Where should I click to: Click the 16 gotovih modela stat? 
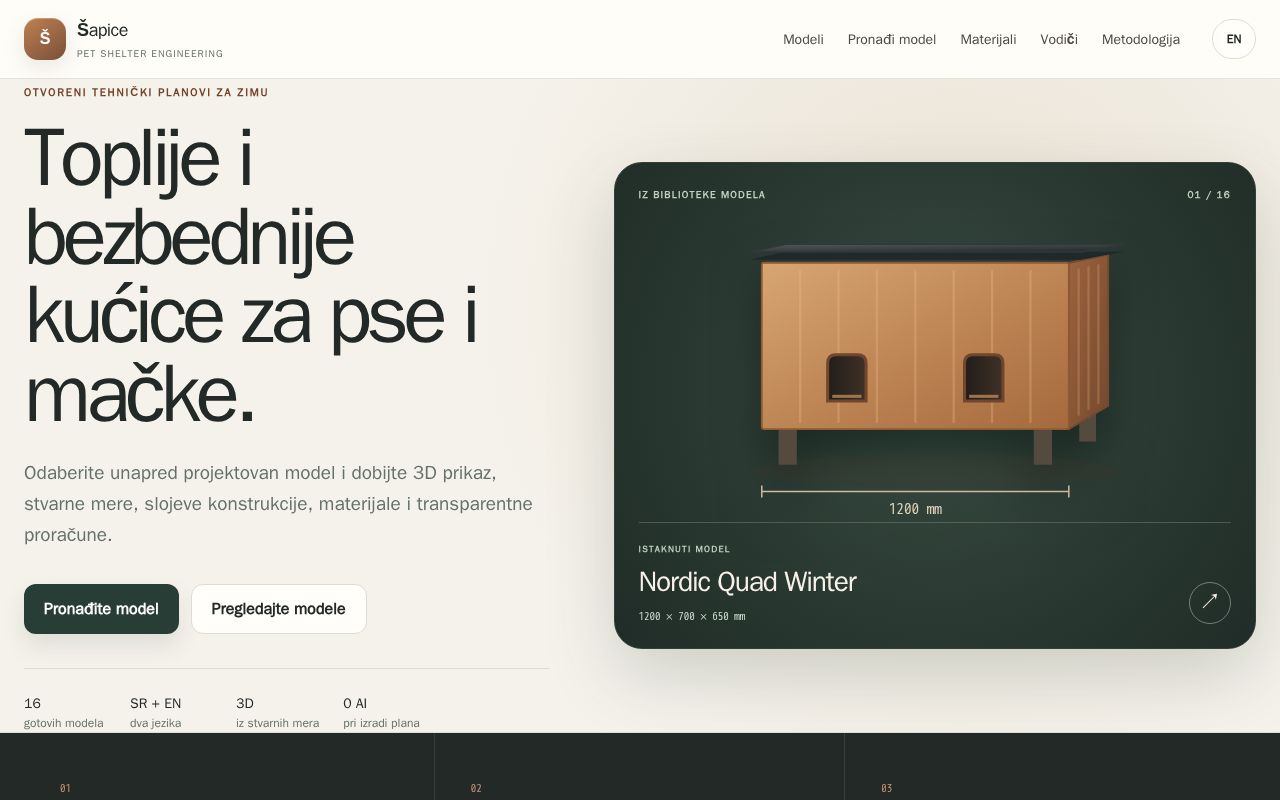(64, 712)
